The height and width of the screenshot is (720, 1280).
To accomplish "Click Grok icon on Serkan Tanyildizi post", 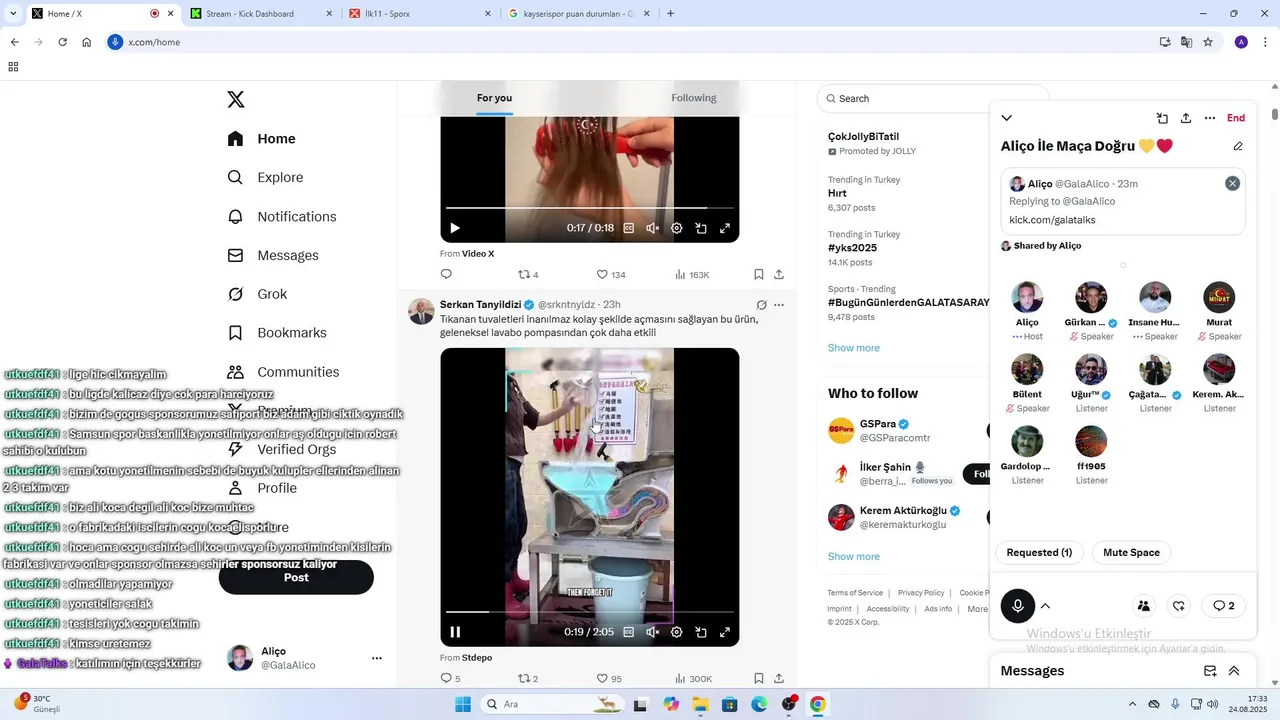I will [761, 304].
